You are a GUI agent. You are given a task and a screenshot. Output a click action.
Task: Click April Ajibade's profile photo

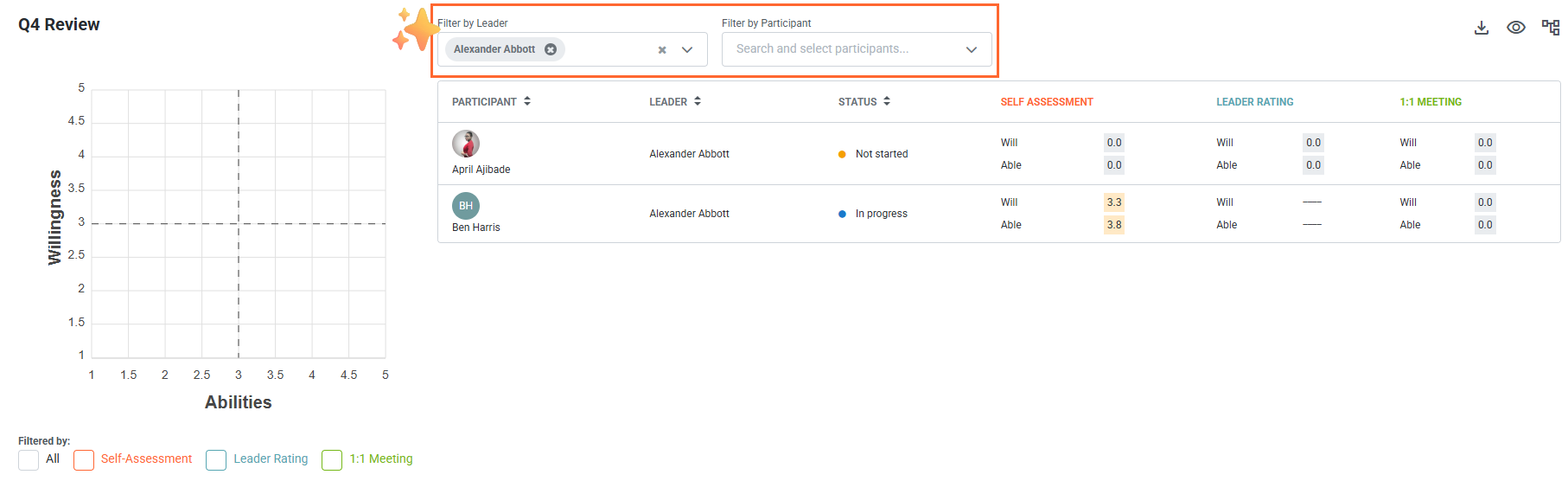(466, 144)
